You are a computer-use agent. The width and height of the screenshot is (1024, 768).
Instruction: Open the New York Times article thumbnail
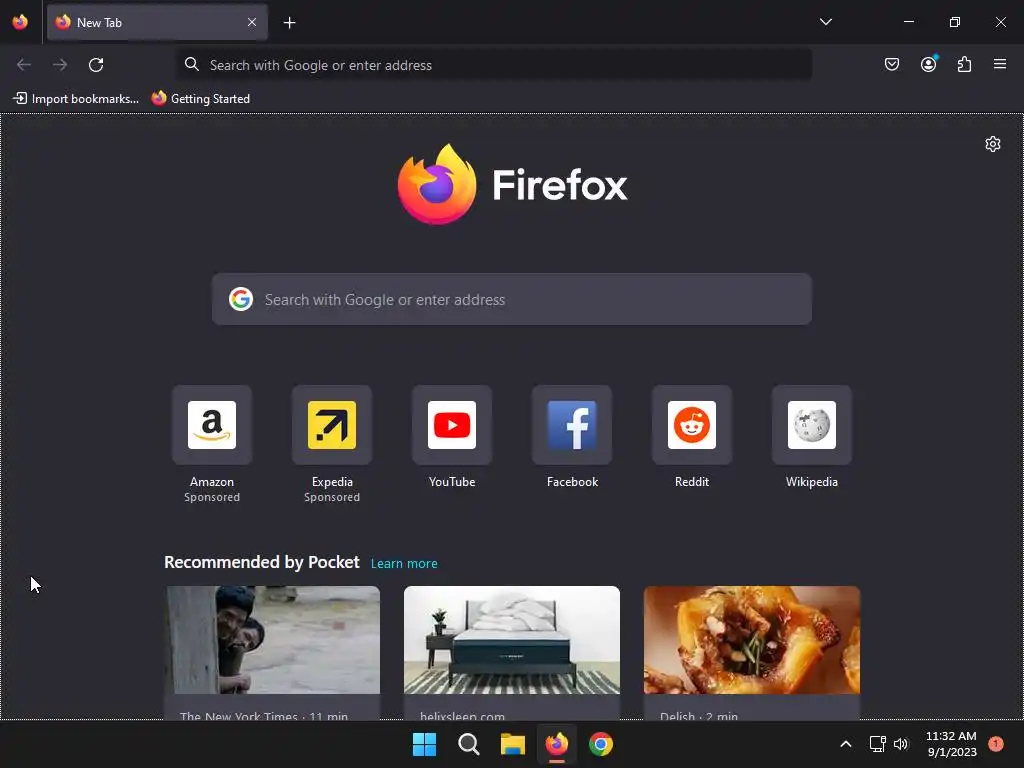(272, 640)
